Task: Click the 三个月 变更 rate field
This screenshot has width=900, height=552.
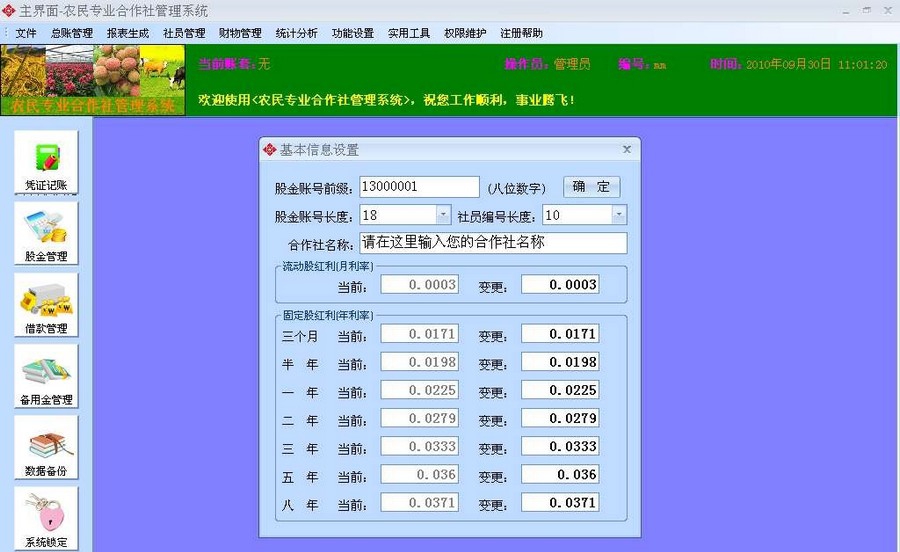Action: (x=560, y=334)
